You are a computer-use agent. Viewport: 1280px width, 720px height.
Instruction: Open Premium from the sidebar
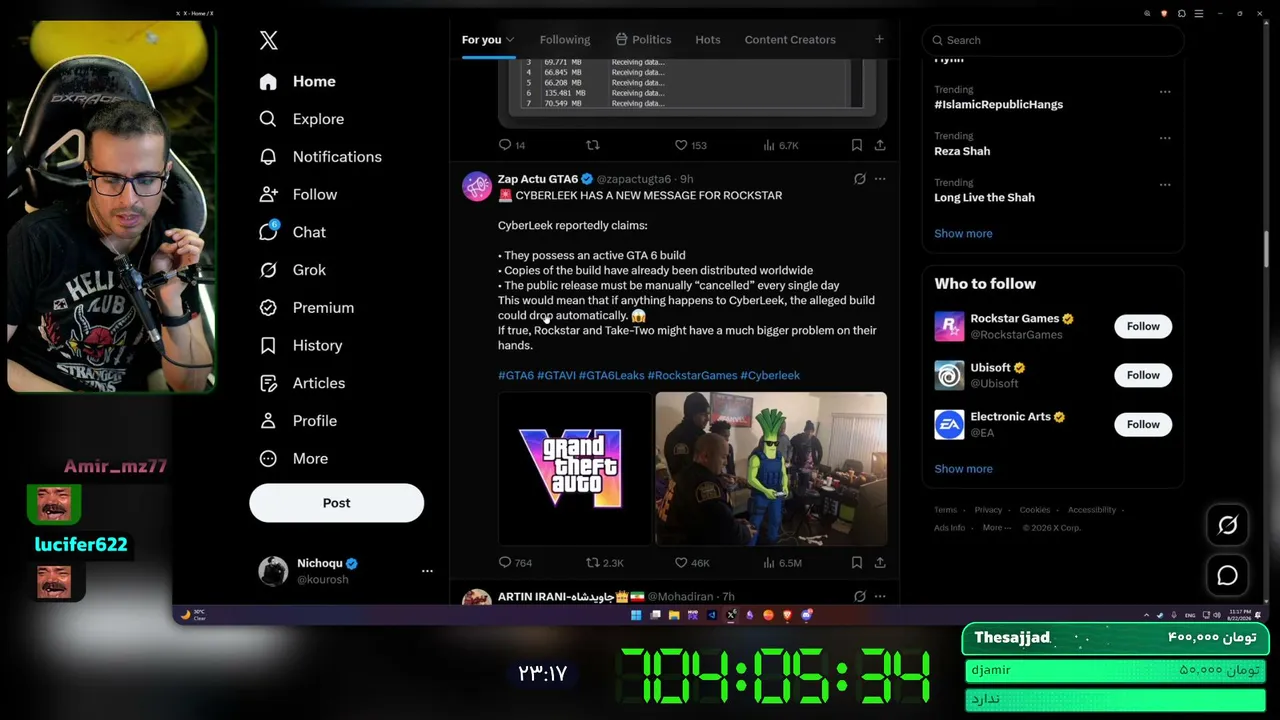click(x=306, y=308)
